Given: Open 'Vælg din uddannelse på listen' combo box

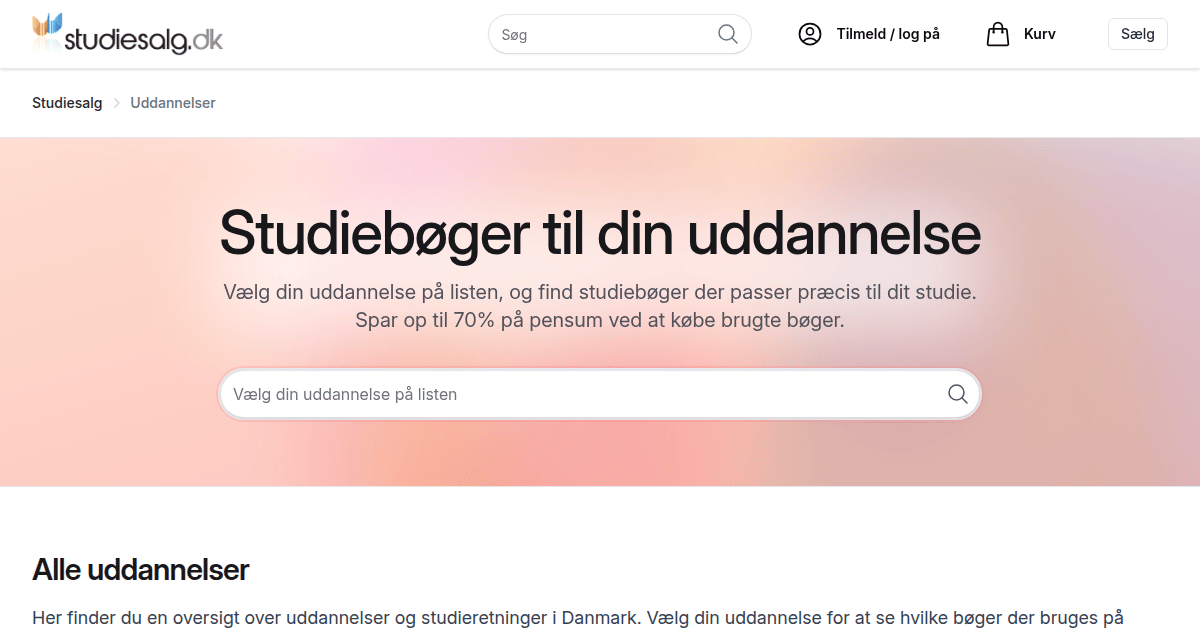Looking at the screenshot, I should [x=580, y=394].
